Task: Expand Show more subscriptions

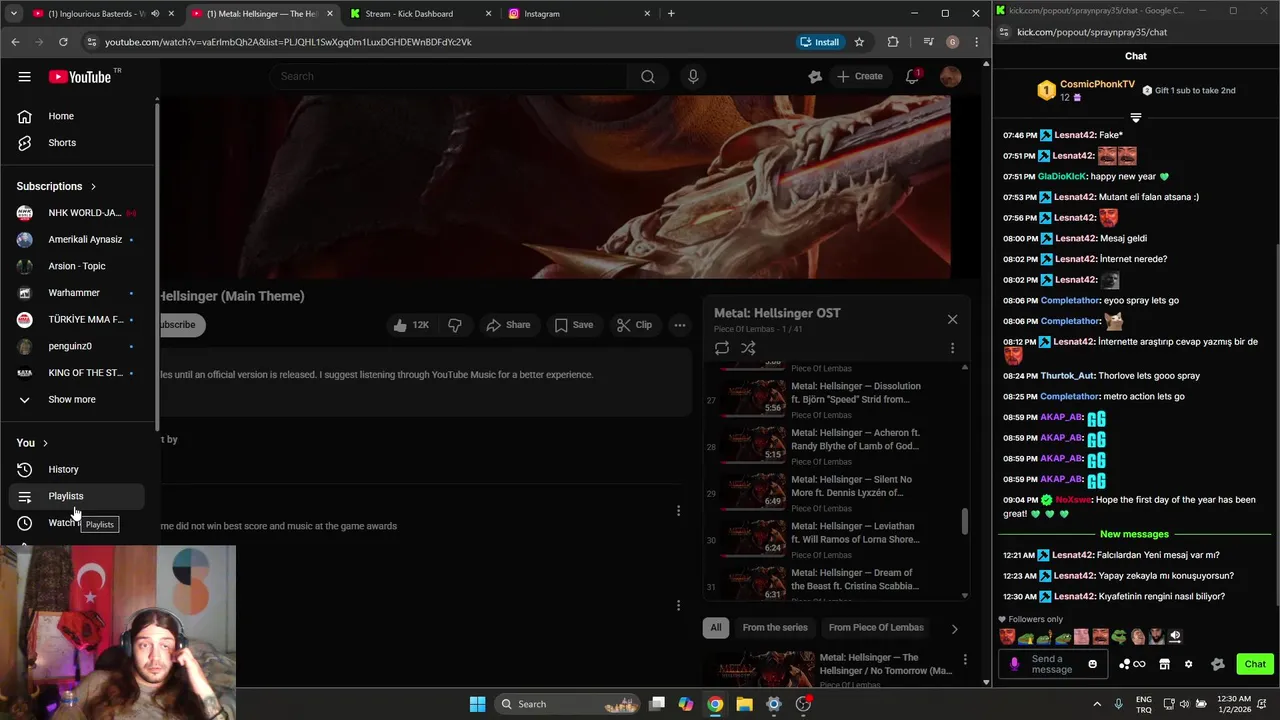Action: (77, 399)
